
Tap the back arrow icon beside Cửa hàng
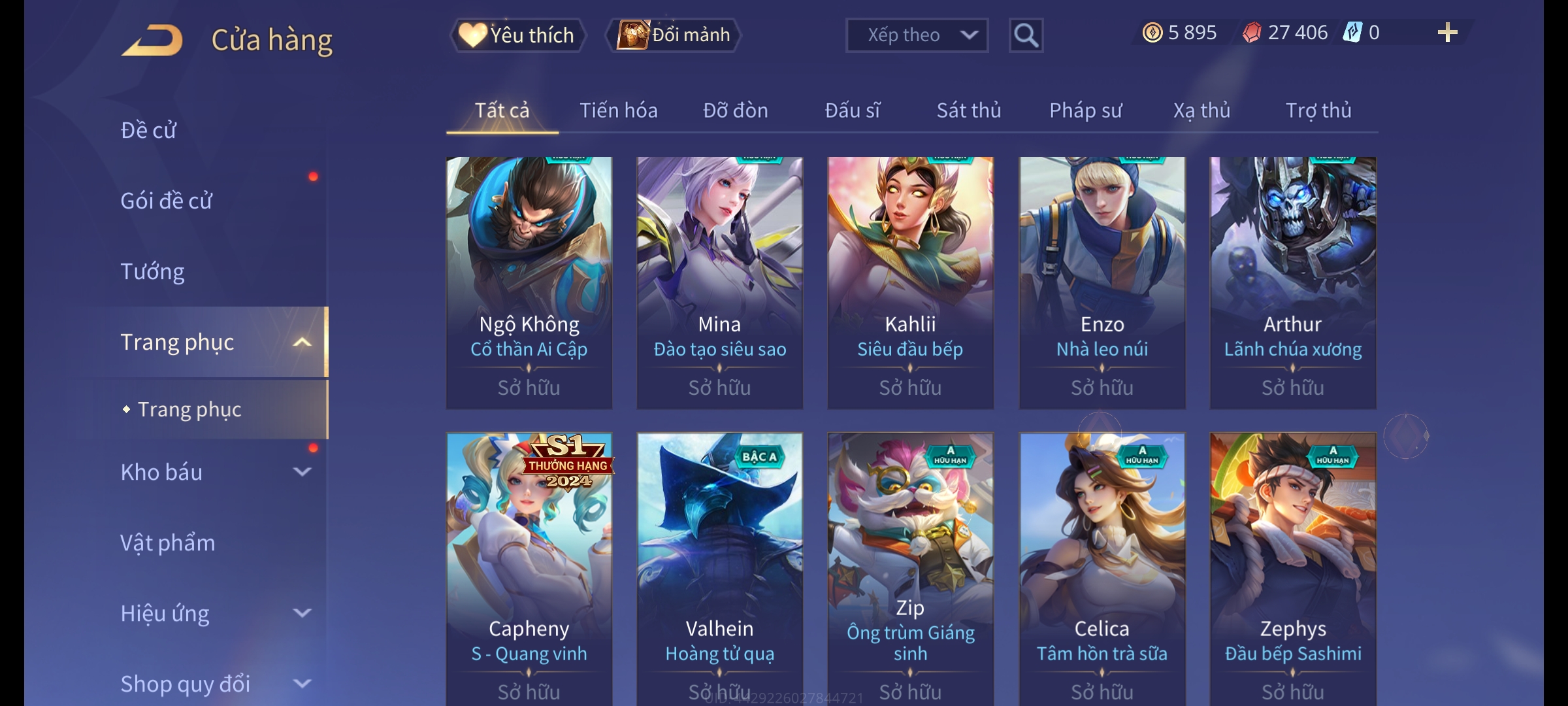(x=152, y=40)
